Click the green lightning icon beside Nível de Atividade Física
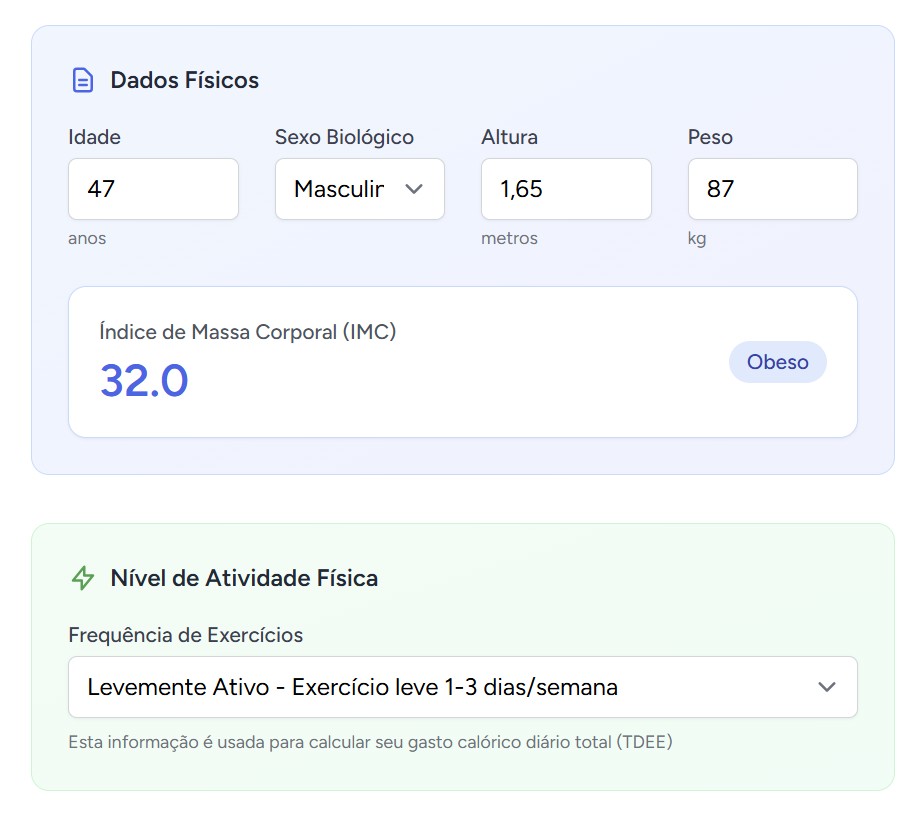923x816 pixels. (x=81, y=578)
